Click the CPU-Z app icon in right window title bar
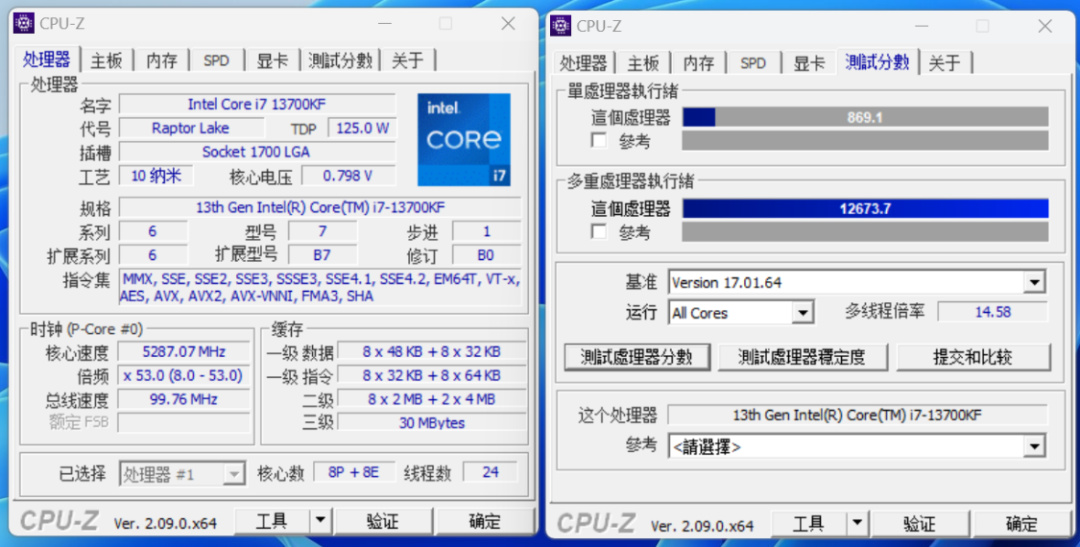This screenshot has width=1080, height=547. coord(561,25)
